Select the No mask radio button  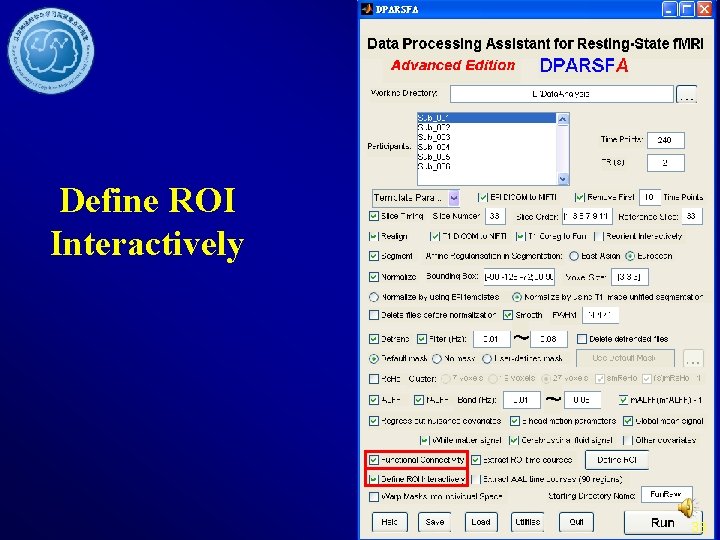click(x=437, y=359)
